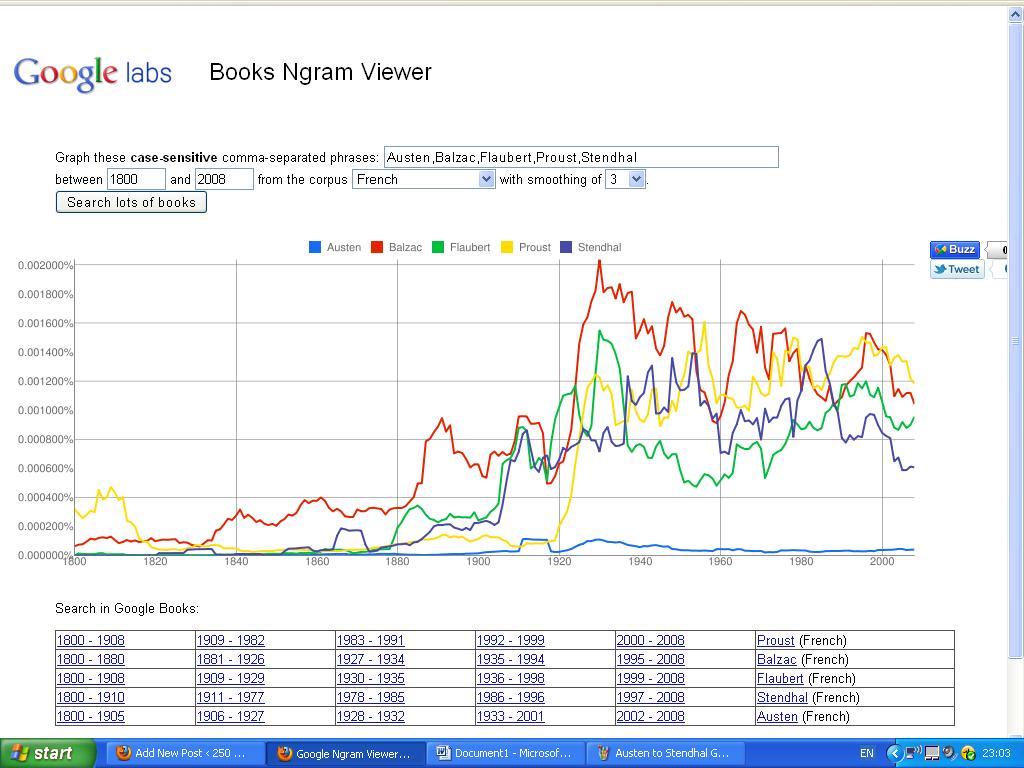Viewport: 1024px width, 768px height.
Task: Open the 1800 - 1910 search link
Action: pyautogui.click(x=91, y=697)
